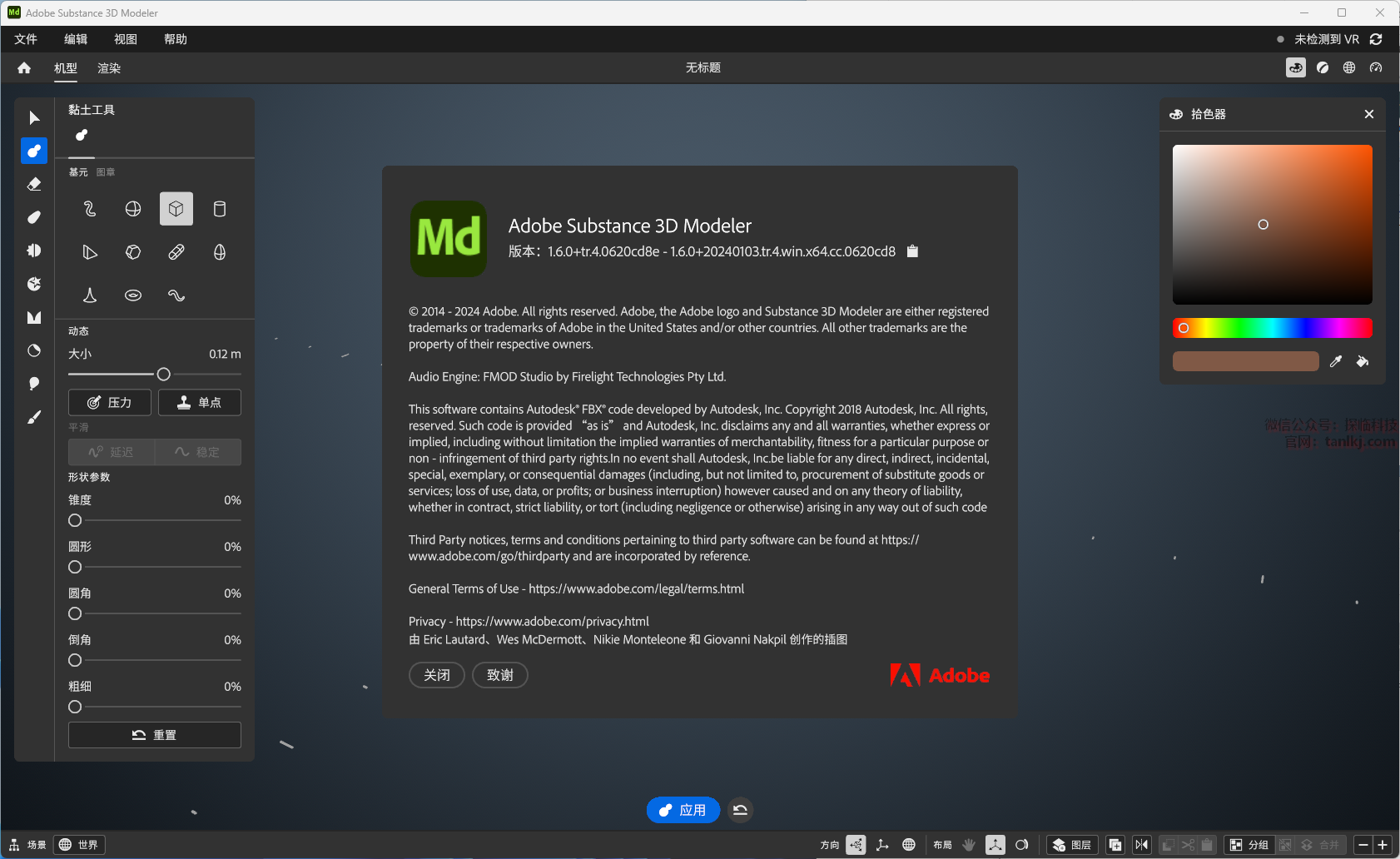This screenshot has width=1400, height=859.
Task: Open the 编辑 menu
Action: click(76, 39)
